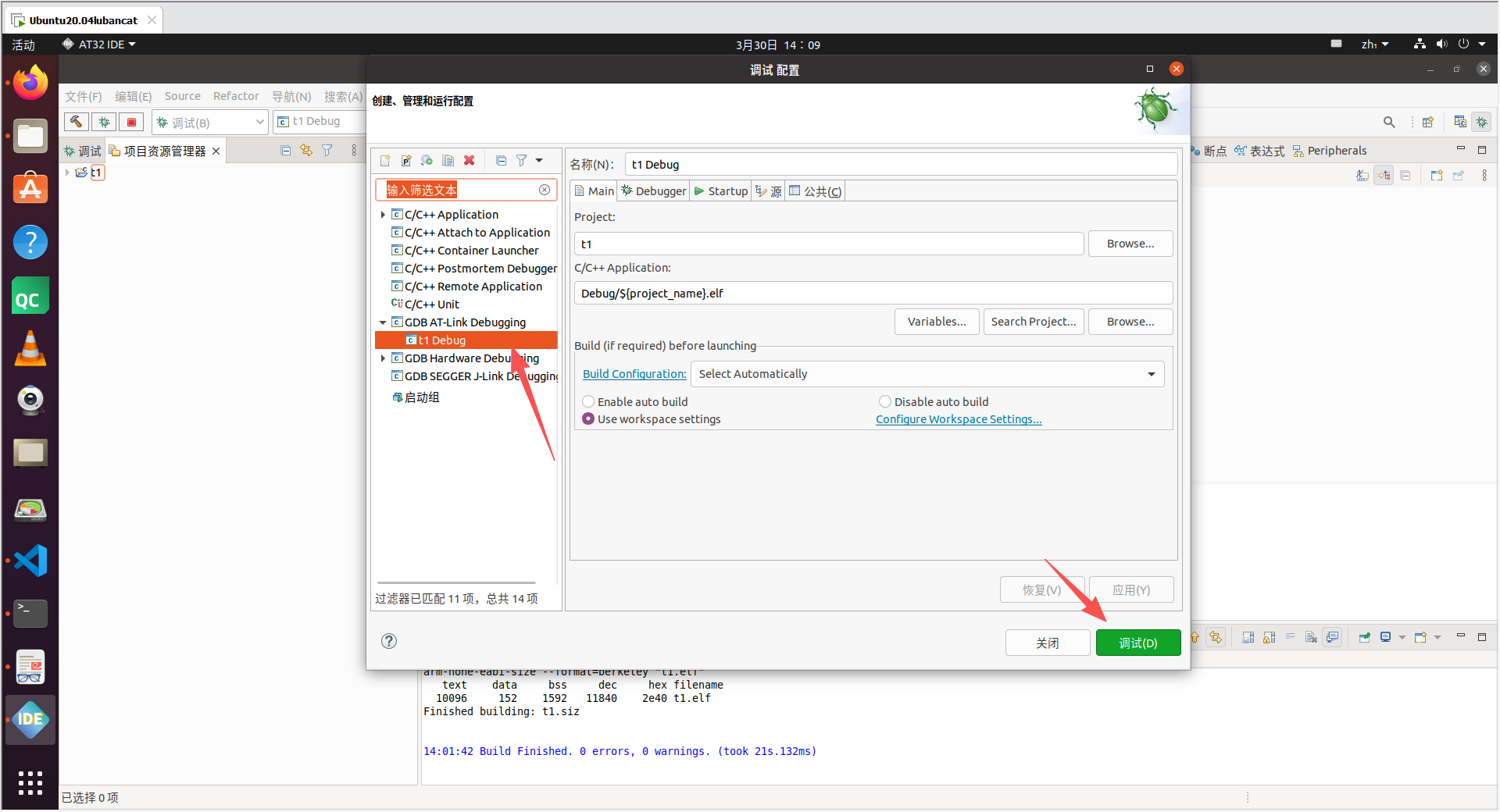Image resolution: width=1500 pixels, height=812 pixels.
Task: Expand the C/C++ Application tree node
Action: tap(383, 215)
